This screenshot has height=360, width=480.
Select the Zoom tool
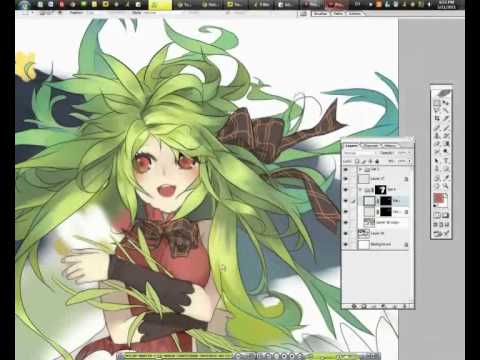[x=446, y=186]
